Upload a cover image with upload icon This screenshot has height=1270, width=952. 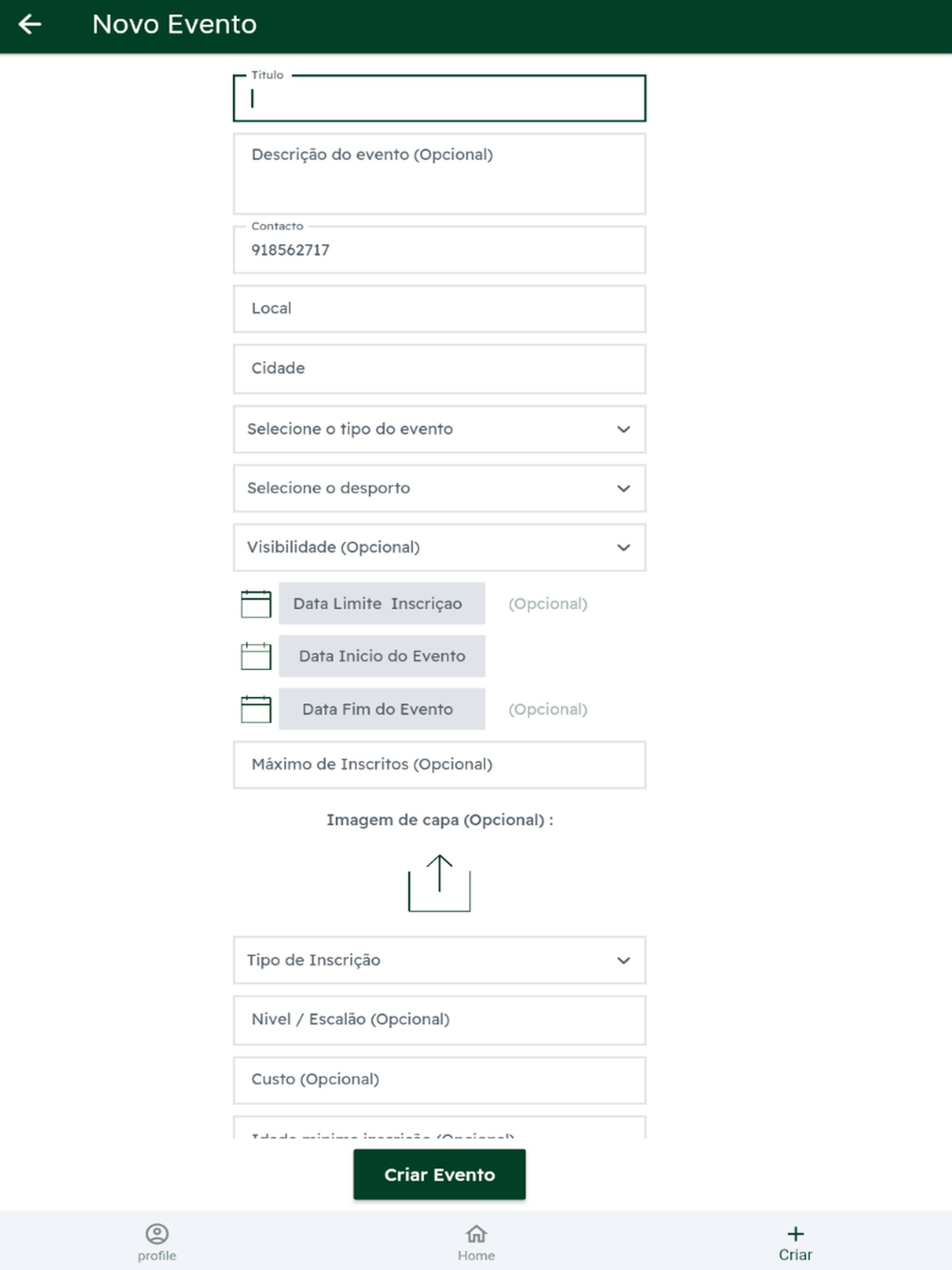pos(440,883)
